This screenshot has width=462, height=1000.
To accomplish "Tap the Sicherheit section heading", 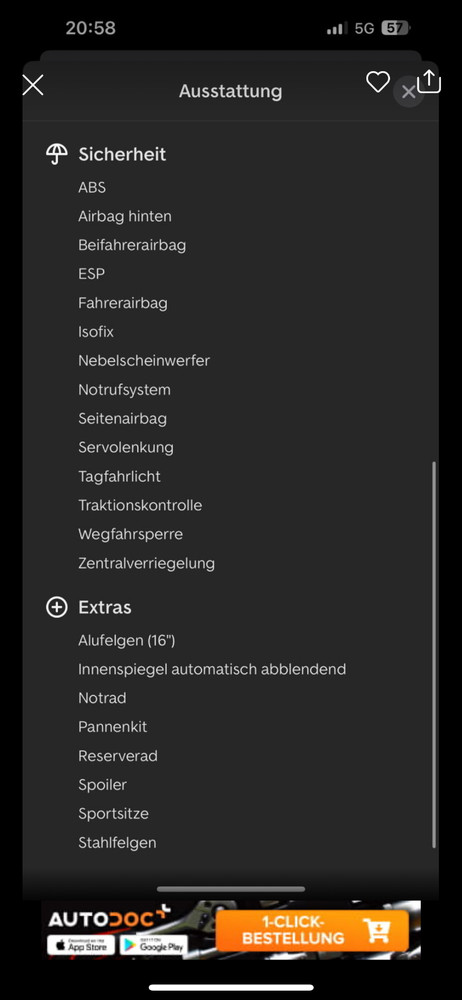I will [122, 154].
